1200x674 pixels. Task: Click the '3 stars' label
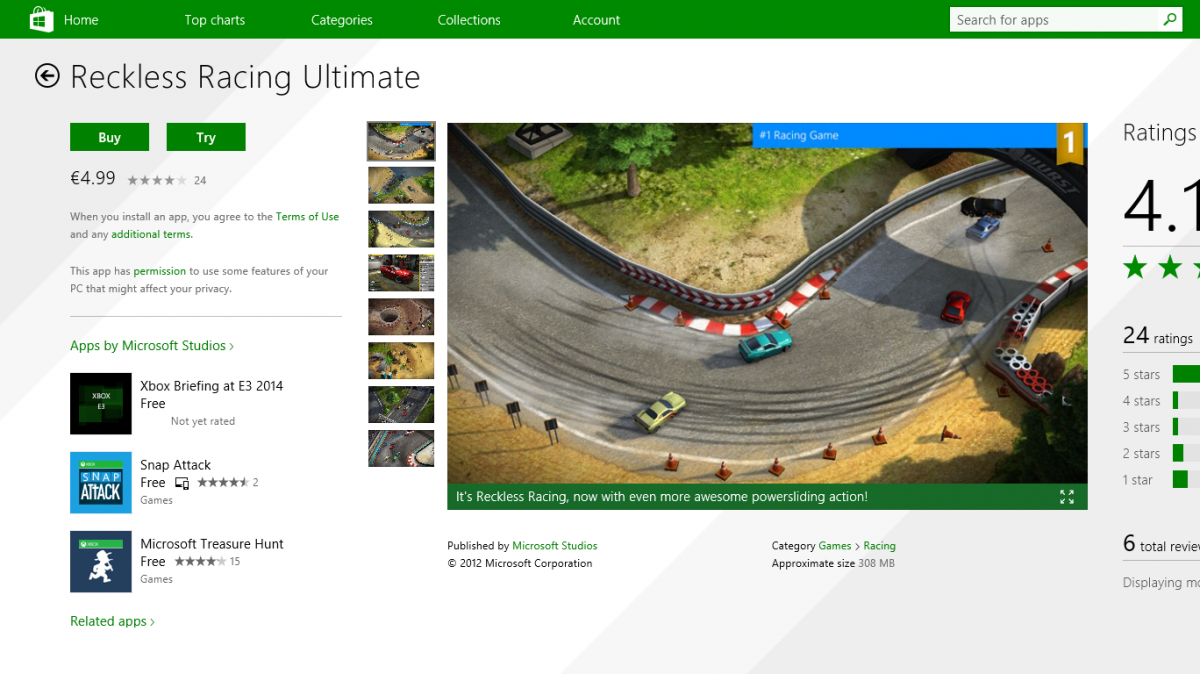coord(1141,427)
